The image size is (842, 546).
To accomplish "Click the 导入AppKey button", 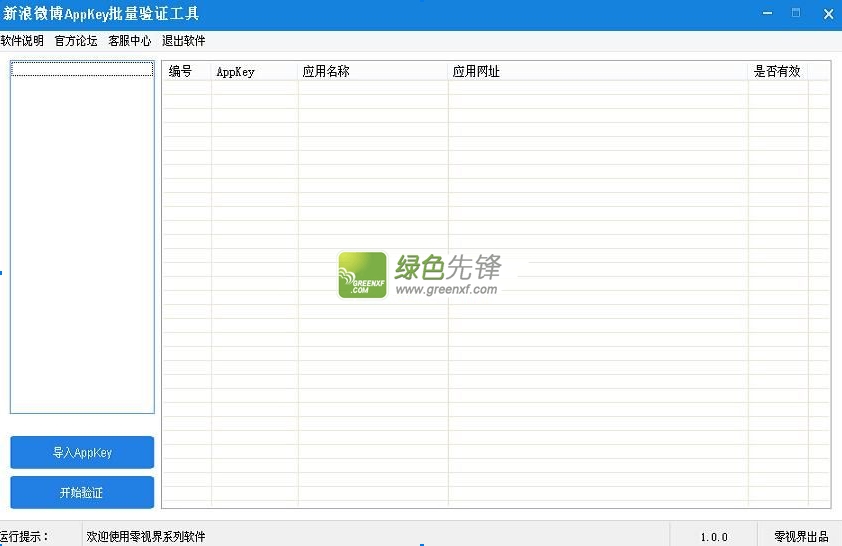I will tap(82, 452).
